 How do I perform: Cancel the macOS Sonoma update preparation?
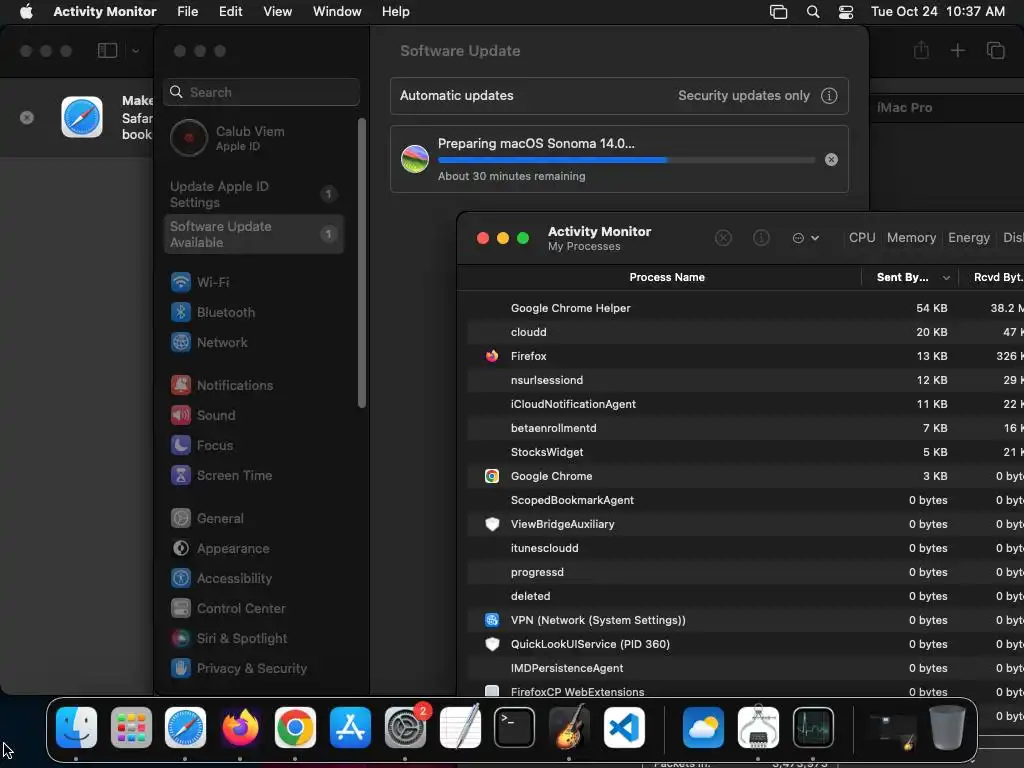(x=831, y=159)
